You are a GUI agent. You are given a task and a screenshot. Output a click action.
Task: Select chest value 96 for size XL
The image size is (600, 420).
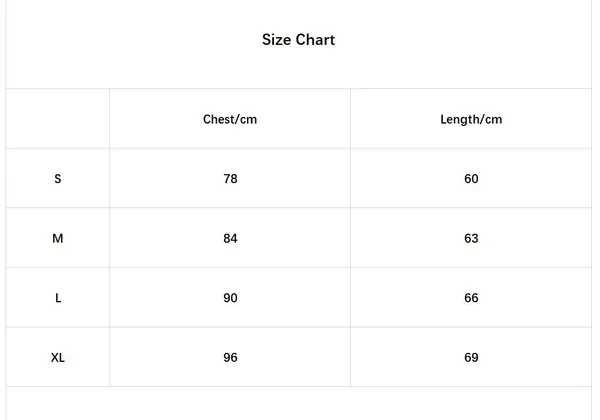pyautogui.click(x=230, y=357)
